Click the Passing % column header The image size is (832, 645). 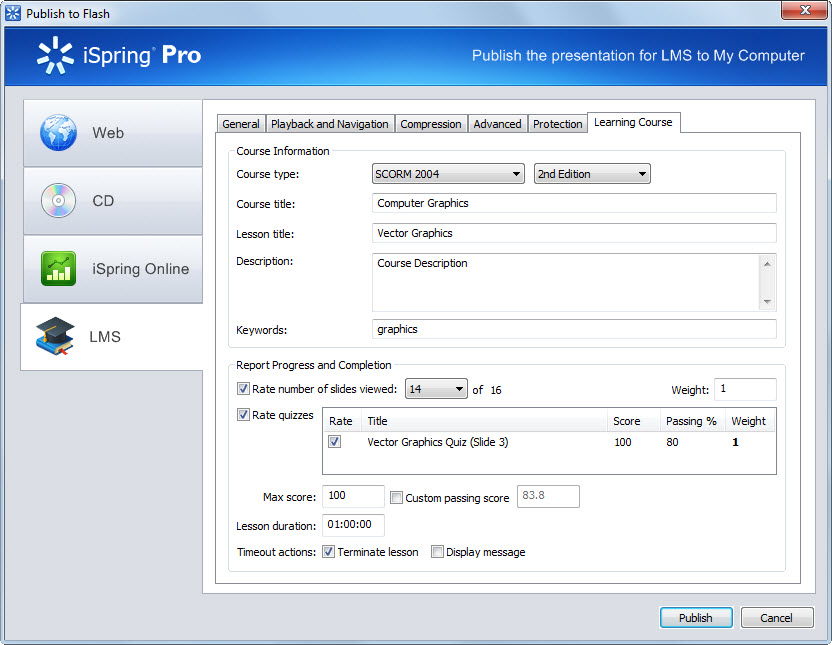pos(692,421)
